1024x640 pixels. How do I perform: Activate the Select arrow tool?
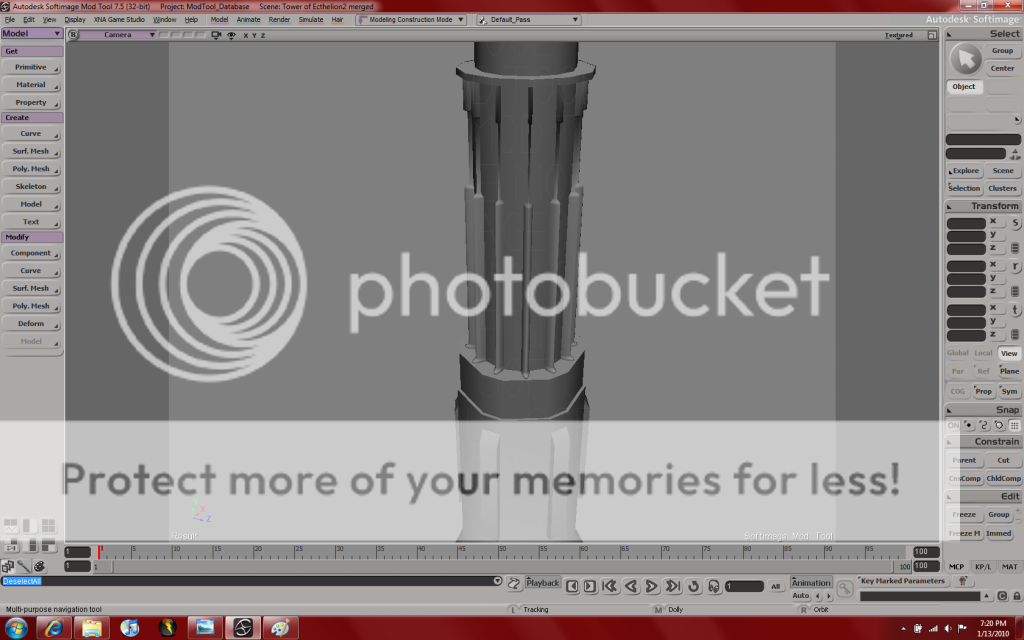pos(965,59)
